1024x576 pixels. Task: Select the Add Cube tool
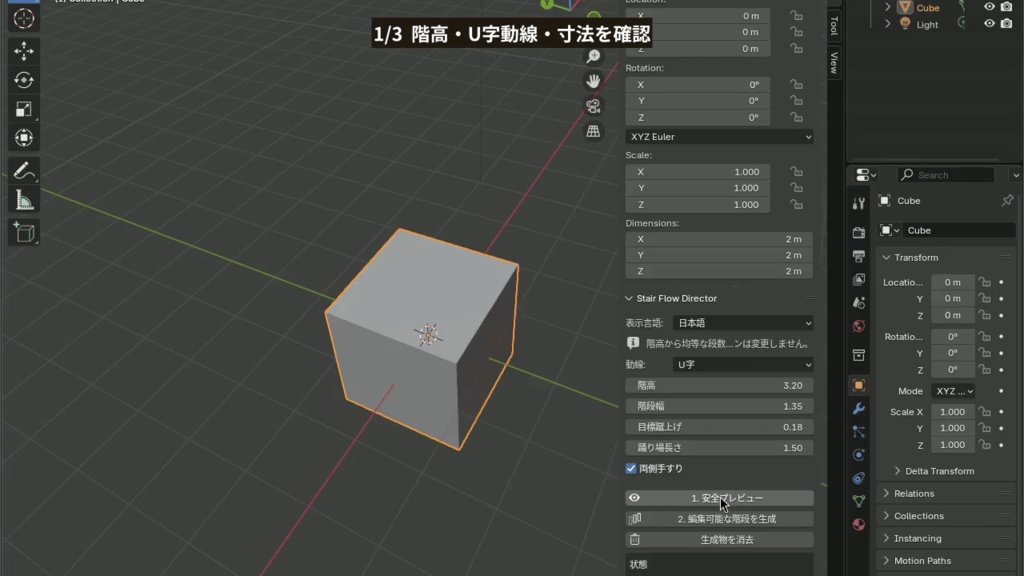coord(24,232)
